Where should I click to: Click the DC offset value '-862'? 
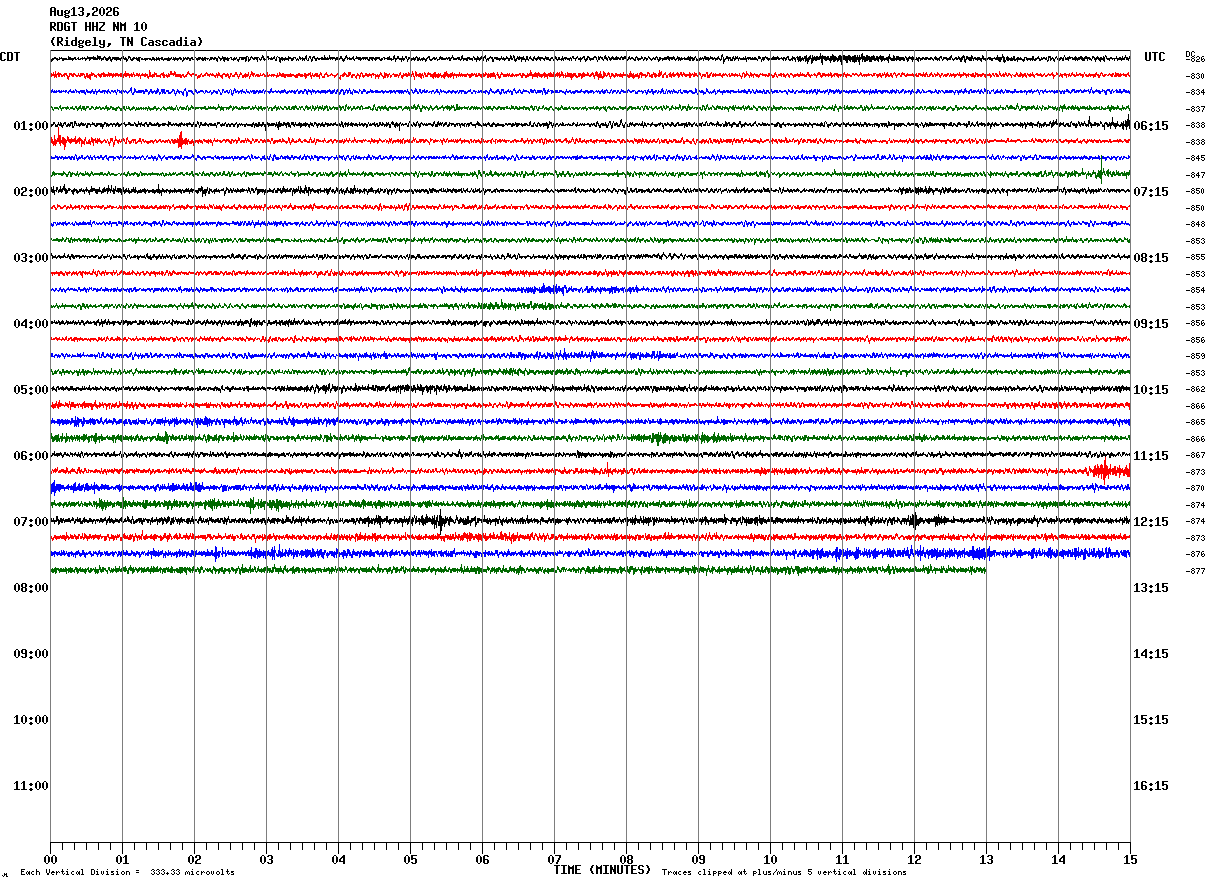click(x=1196, y=389)
